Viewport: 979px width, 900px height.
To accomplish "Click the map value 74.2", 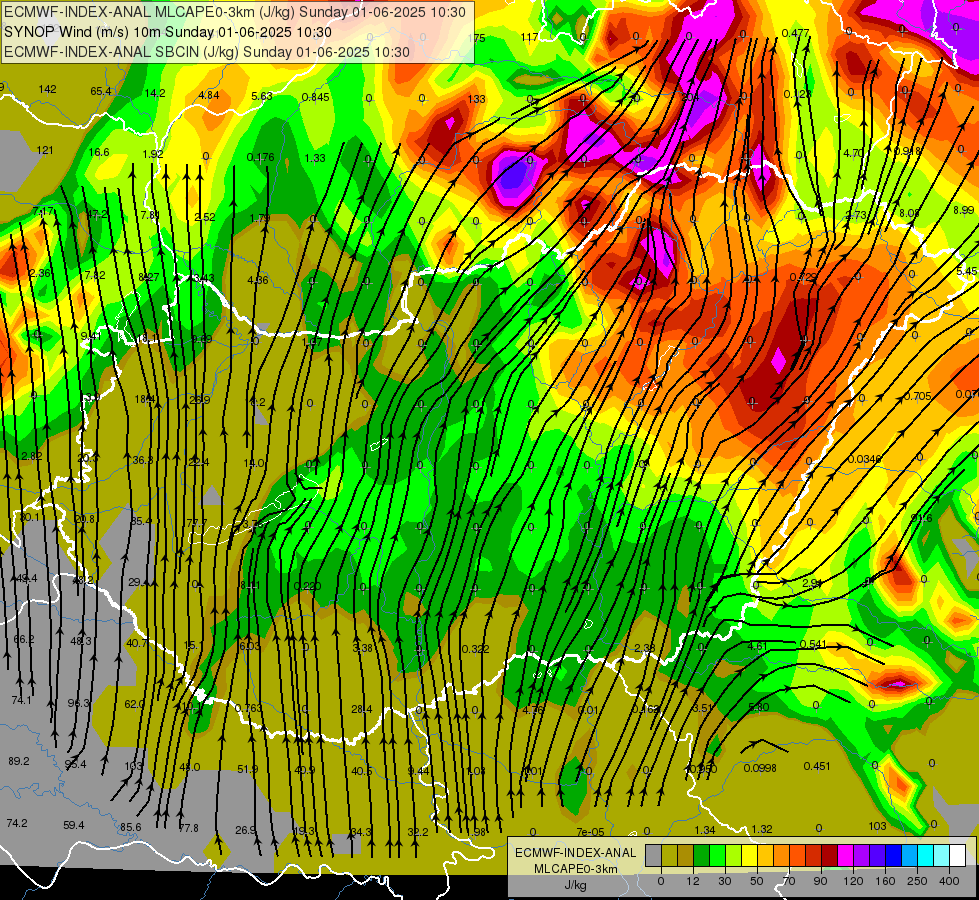I will [17, 823].
